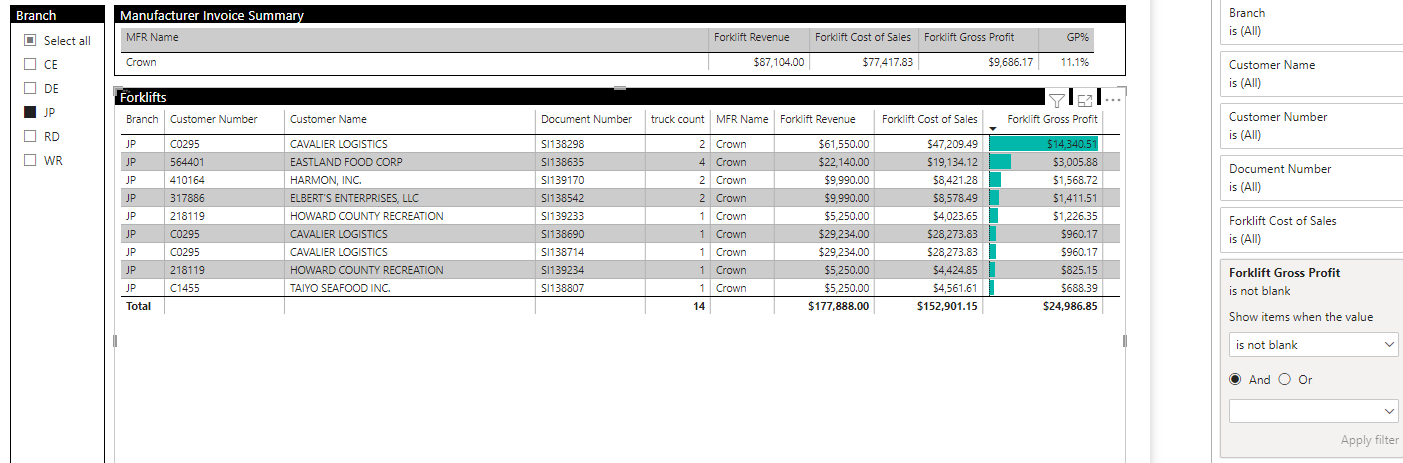Open the 'is not blank' condition dropdown
1403x463 pixels.
pos(1314,345)
